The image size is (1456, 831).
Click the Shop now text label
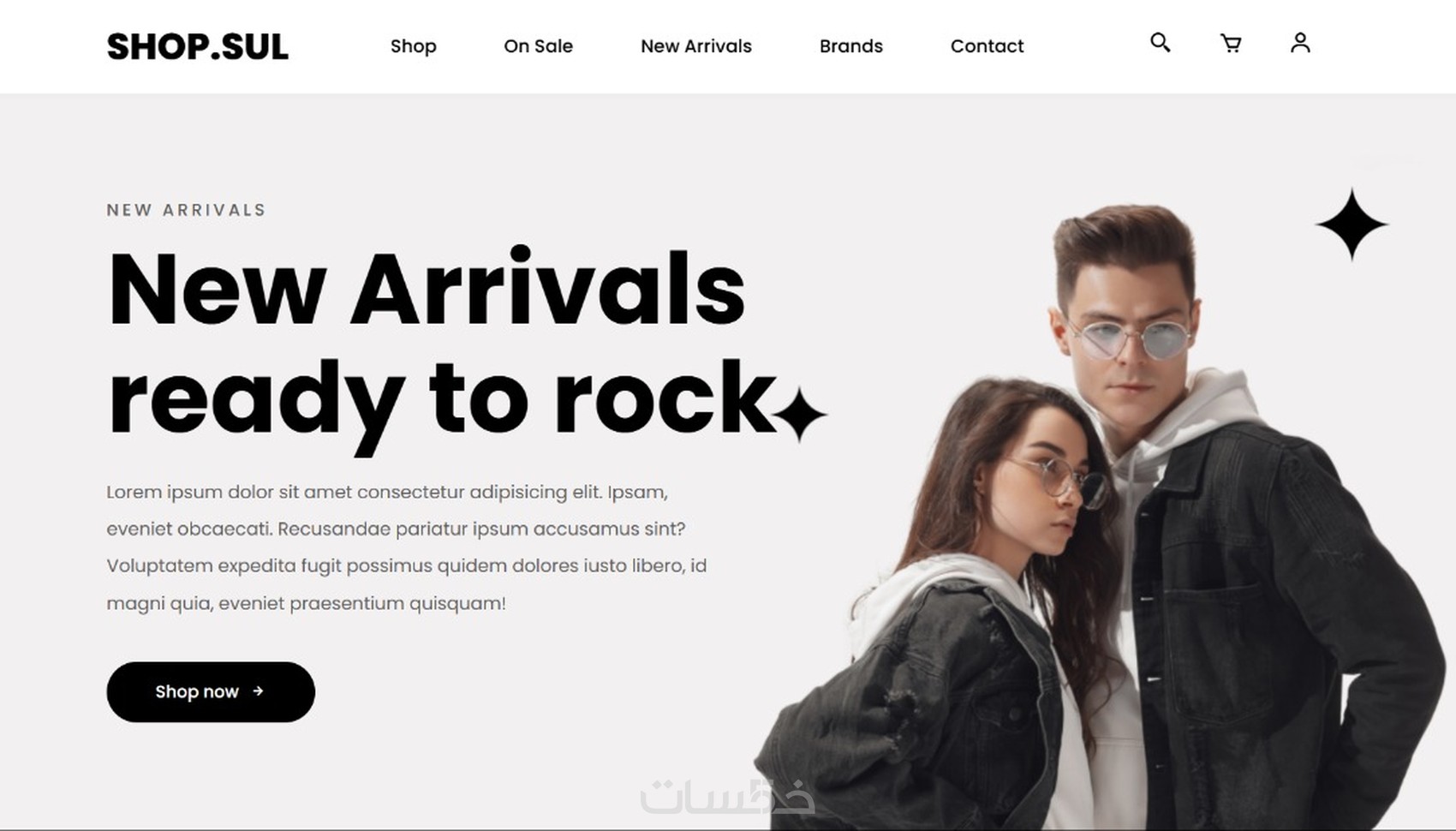point(197,691)
